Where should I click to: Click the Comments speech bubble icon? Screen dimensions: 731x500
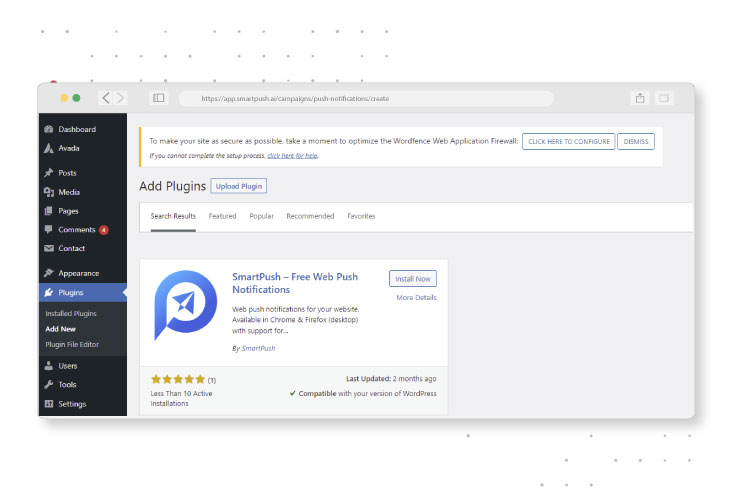pos(48,230)
